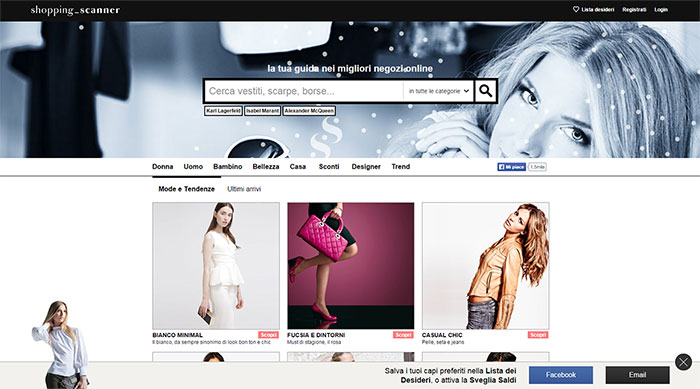This screenshot has height=389, width=700.
Task: Open the Bellezza category menu
Action: pyautogui.click(x=266, y=167)
